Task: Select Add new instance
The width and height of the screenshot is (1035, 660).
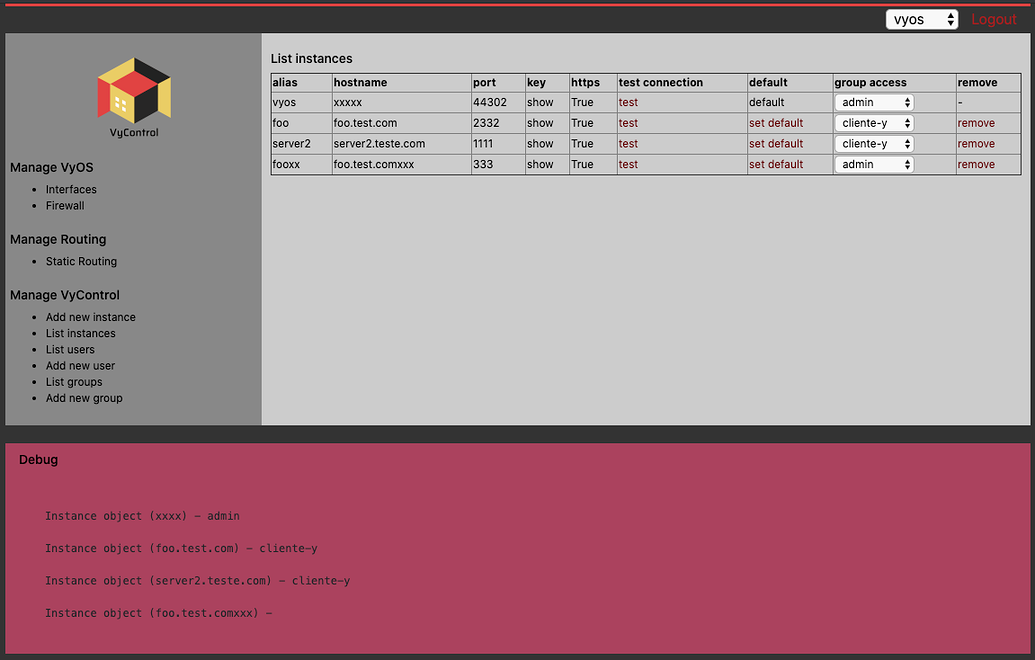Action: click(90, 316)
